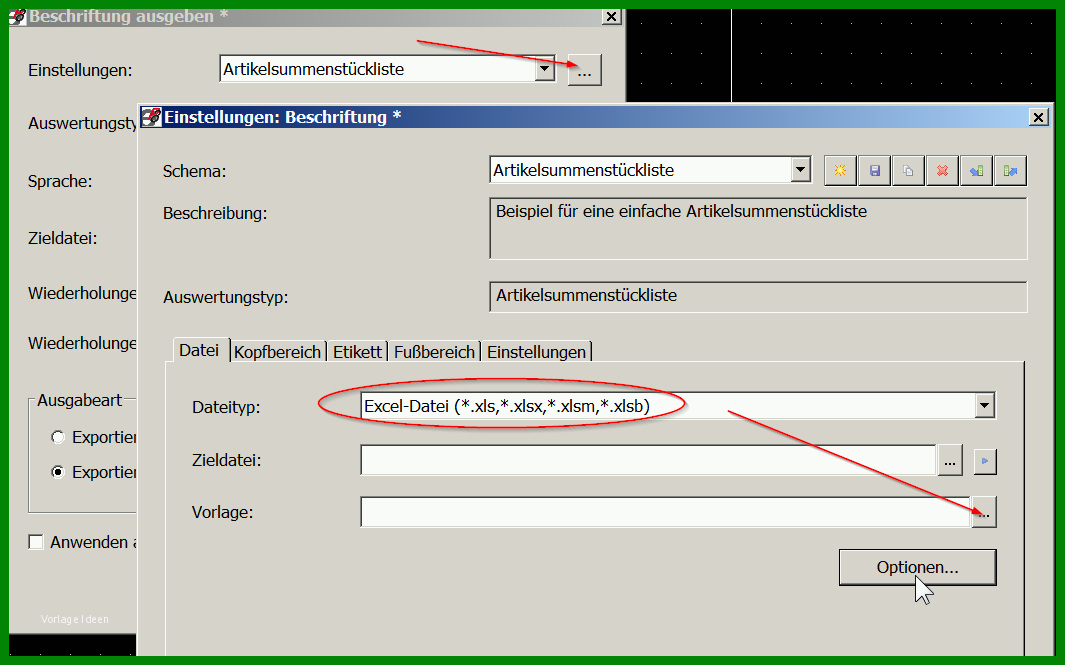This screenshot has height=665, width=1065.
Task: Save the schema using the floppy disk icon
Action: (874, 170)
